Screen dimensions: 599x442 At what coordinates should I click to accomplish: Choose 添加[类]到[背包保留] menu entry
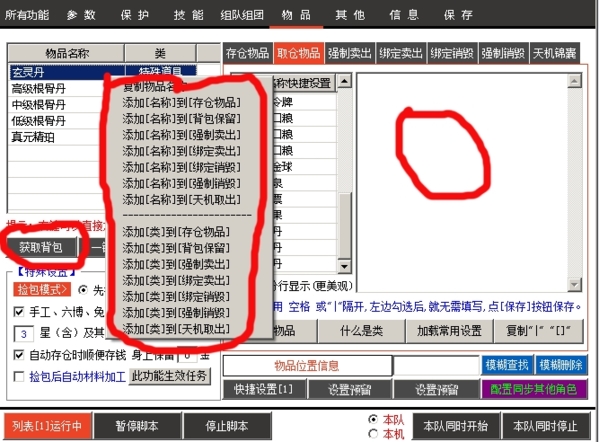click(x=176, y=248)
